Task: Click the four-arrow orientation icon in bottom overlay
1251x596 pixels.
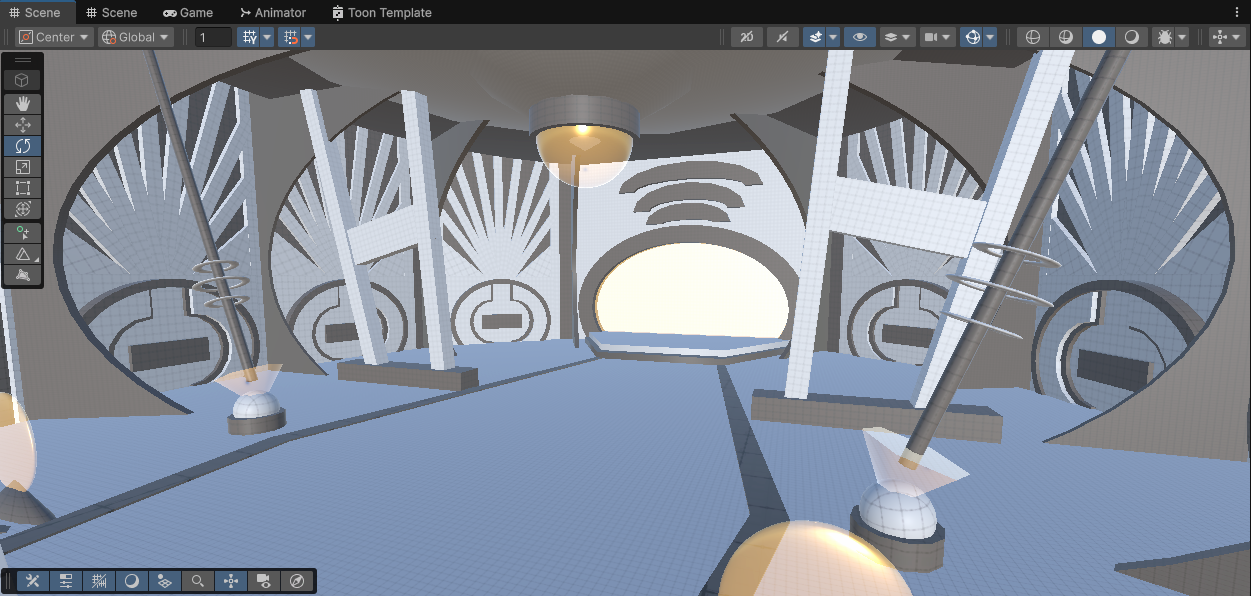Action: [231, 581]
